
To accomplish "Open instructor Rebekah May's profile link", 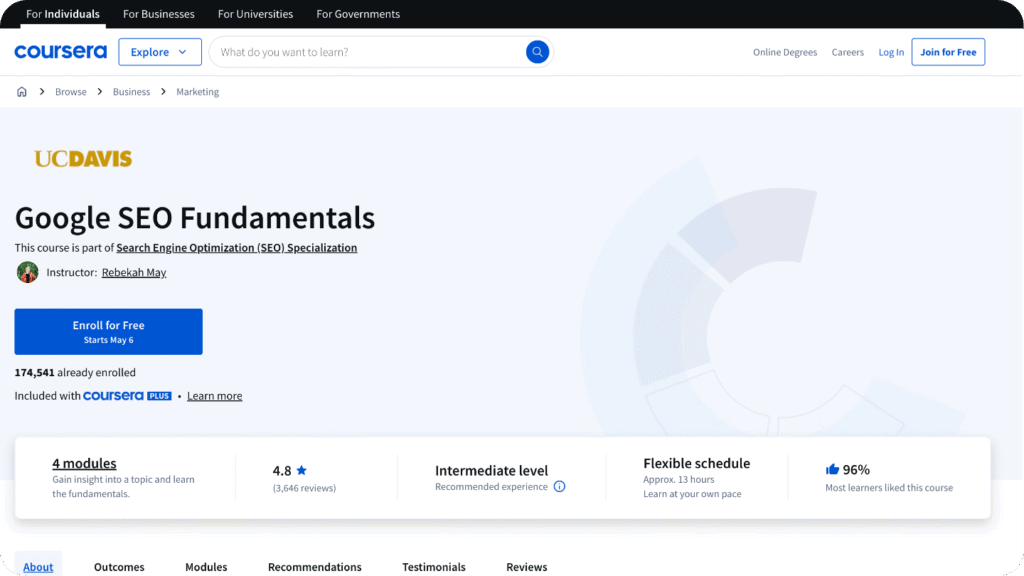I will click(134, 272).
